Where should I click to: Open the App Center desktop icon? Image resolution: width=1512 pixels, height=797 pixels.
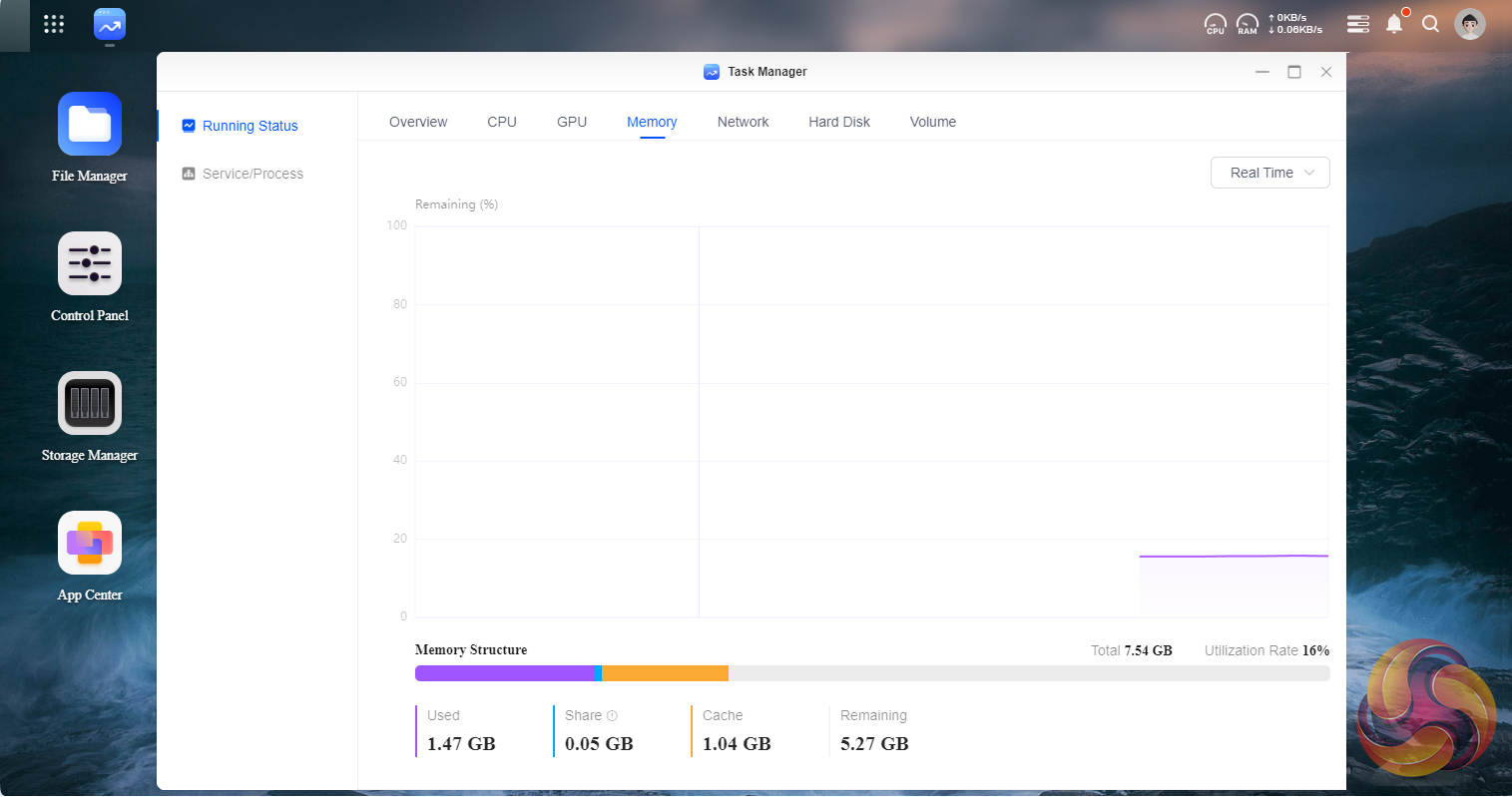(x=90, y=544)
